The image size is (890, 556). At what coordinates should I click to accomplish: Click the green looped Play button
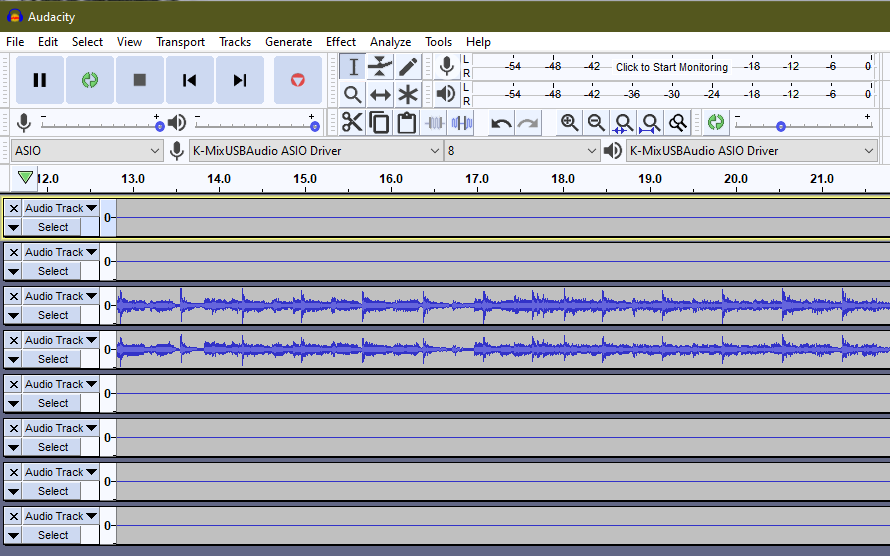click(90, 80)
